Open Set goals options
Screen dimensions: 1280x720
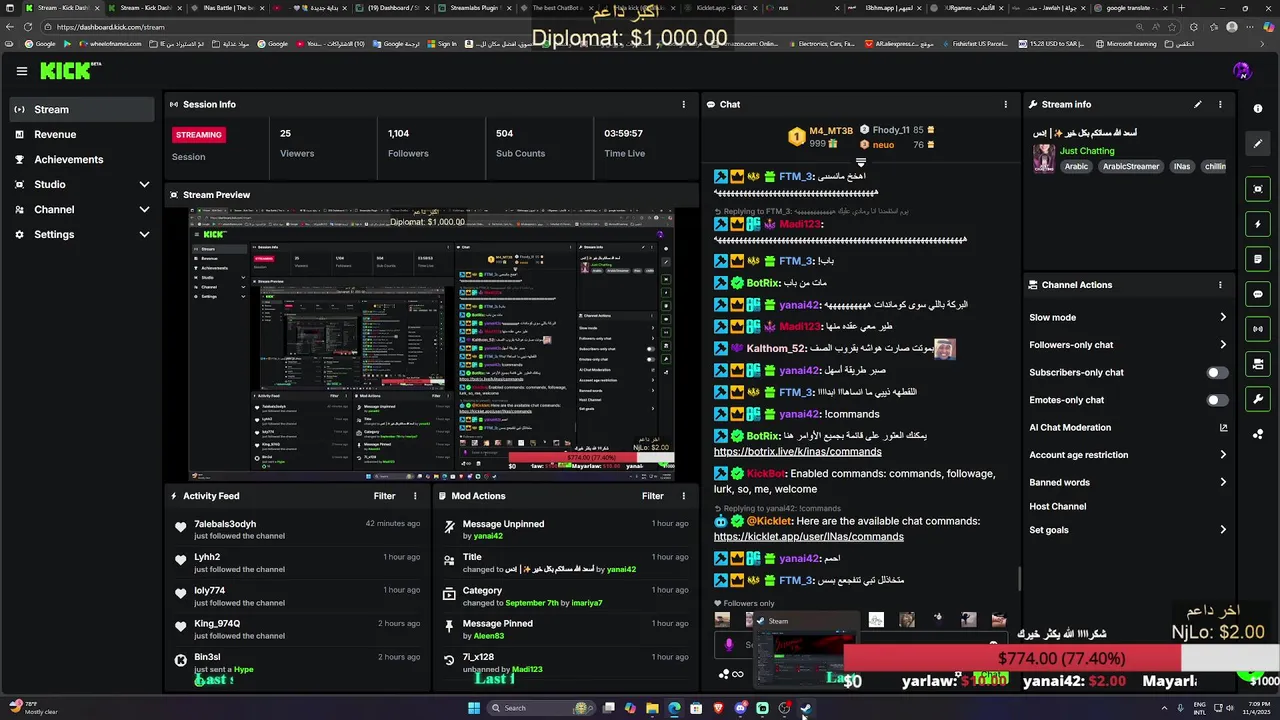coord(1128,530)
